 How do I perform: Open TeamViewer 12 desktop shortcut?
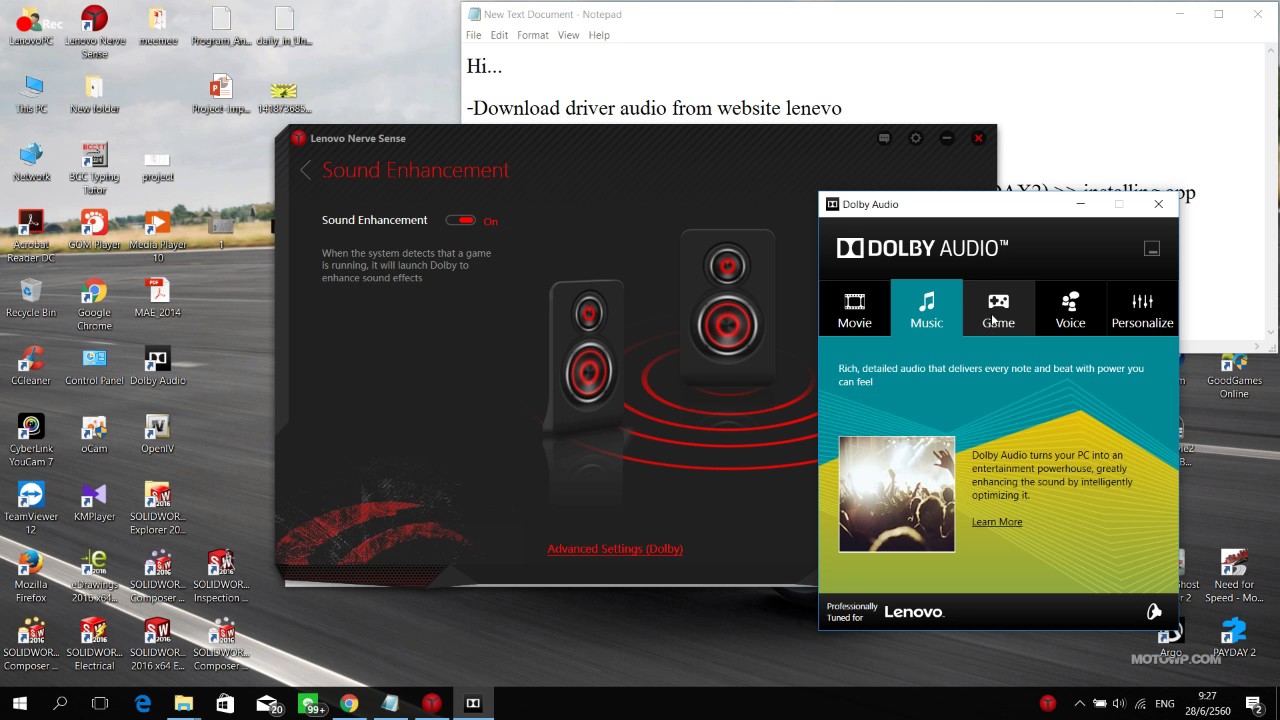(31, 508)
